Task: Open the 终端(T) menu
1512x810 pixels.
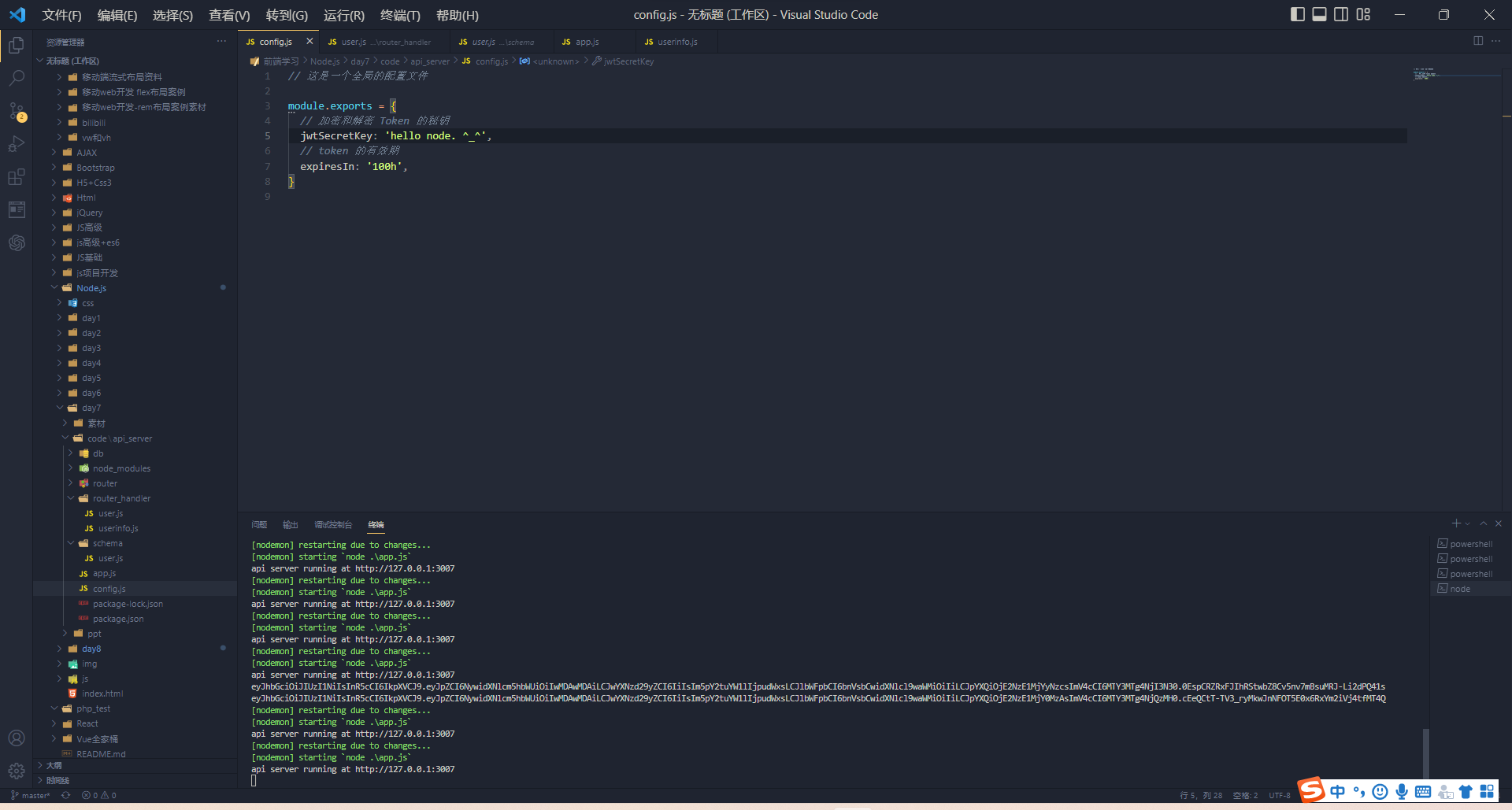Action: point(400,15)
